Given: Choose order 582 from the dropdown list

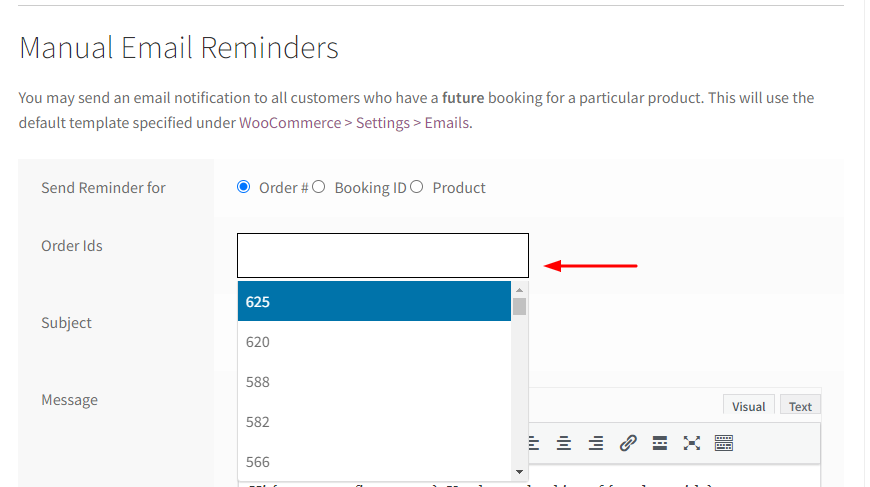Looking at the screenshot, I should 374,422.
